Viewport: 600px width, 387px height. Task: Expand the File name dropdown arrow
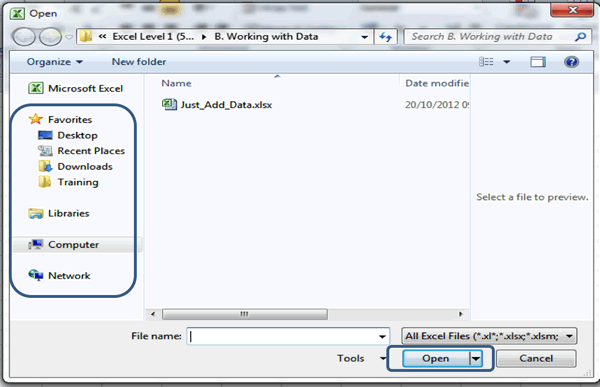[382, 336]
